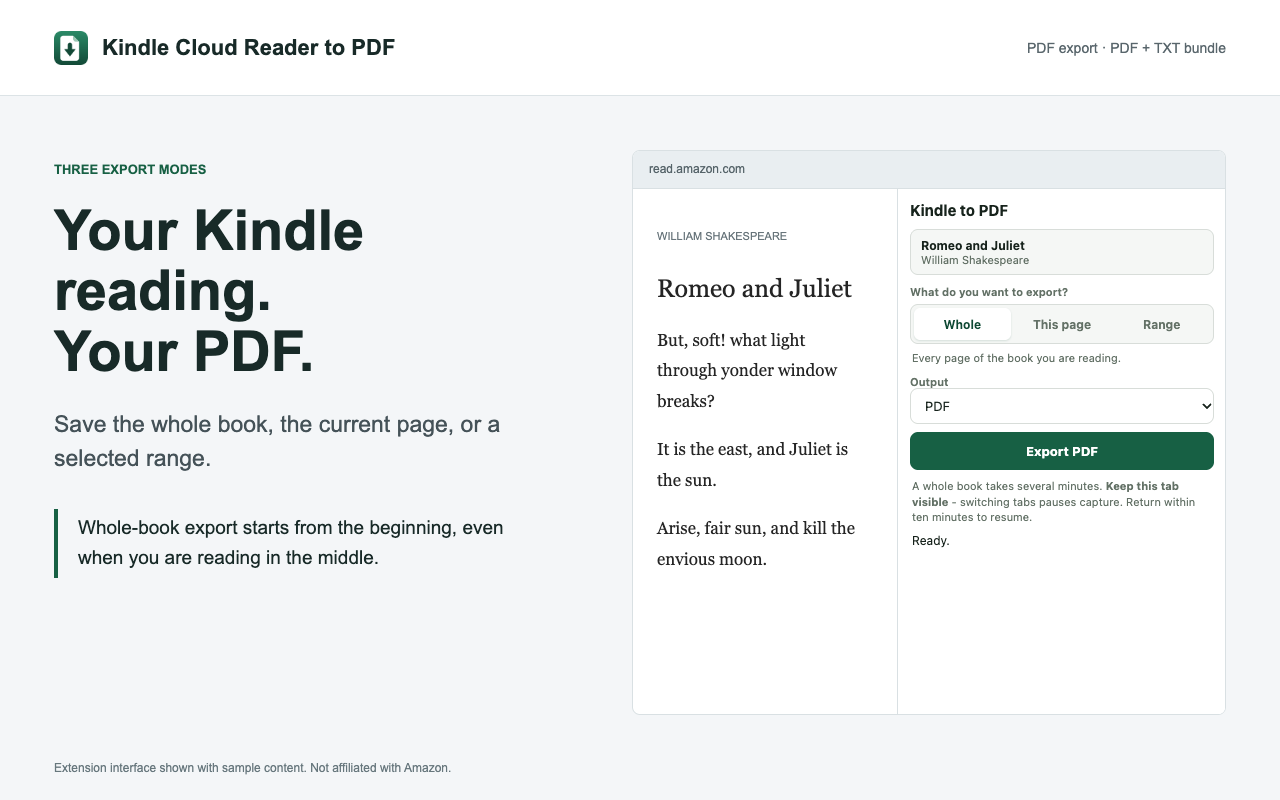Click the 'Keep this tab visible' notice
Image resolution: width=1280 pixels, height=800 pixels.
(1054, 502)
